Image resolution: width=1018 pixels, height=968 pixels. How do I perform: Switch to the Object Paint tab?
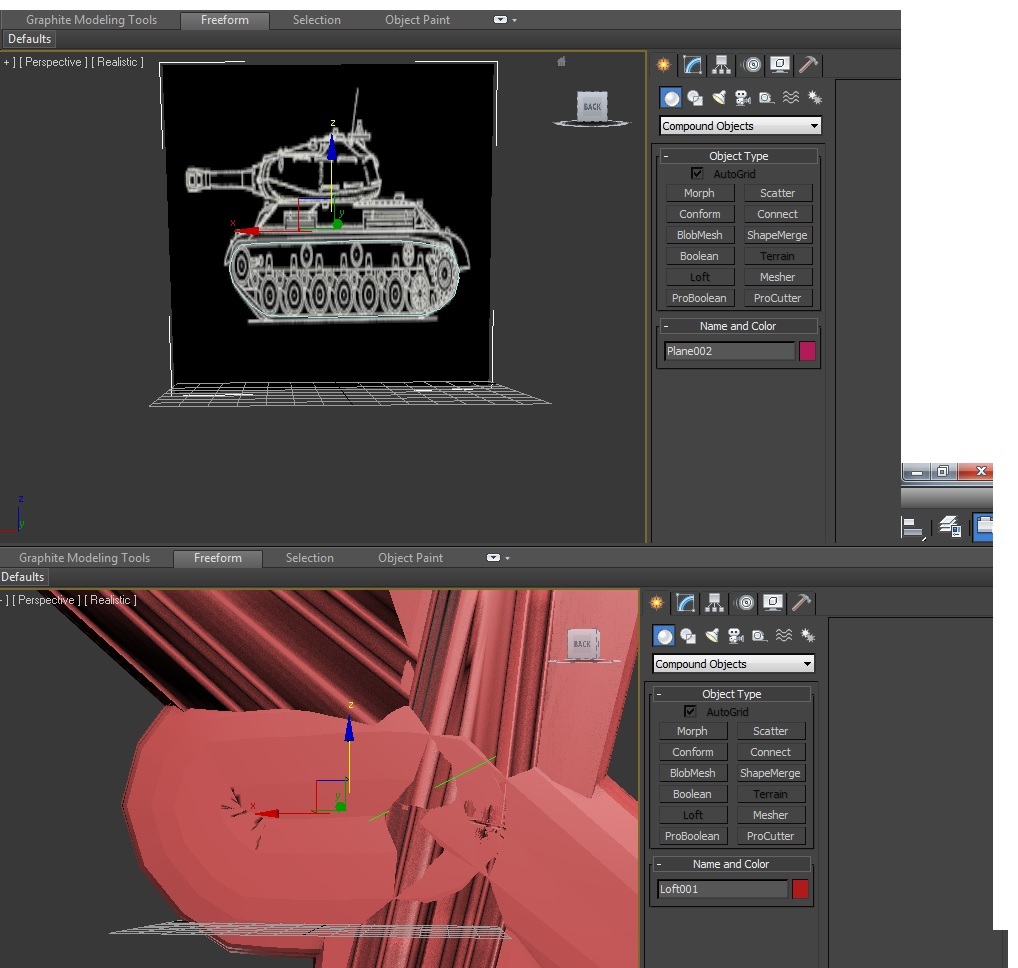[x=417, y=20]
